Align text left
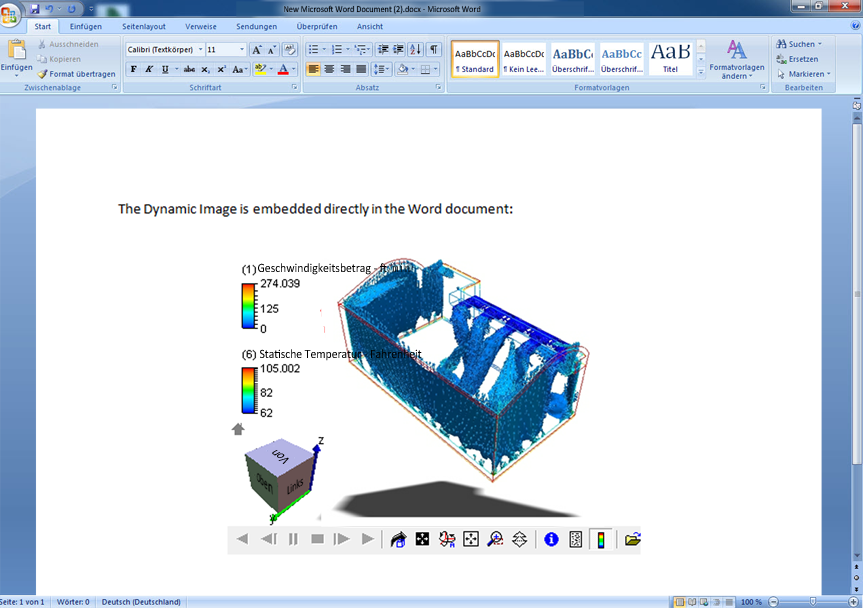Screen dimensions: 863x608 313,69
